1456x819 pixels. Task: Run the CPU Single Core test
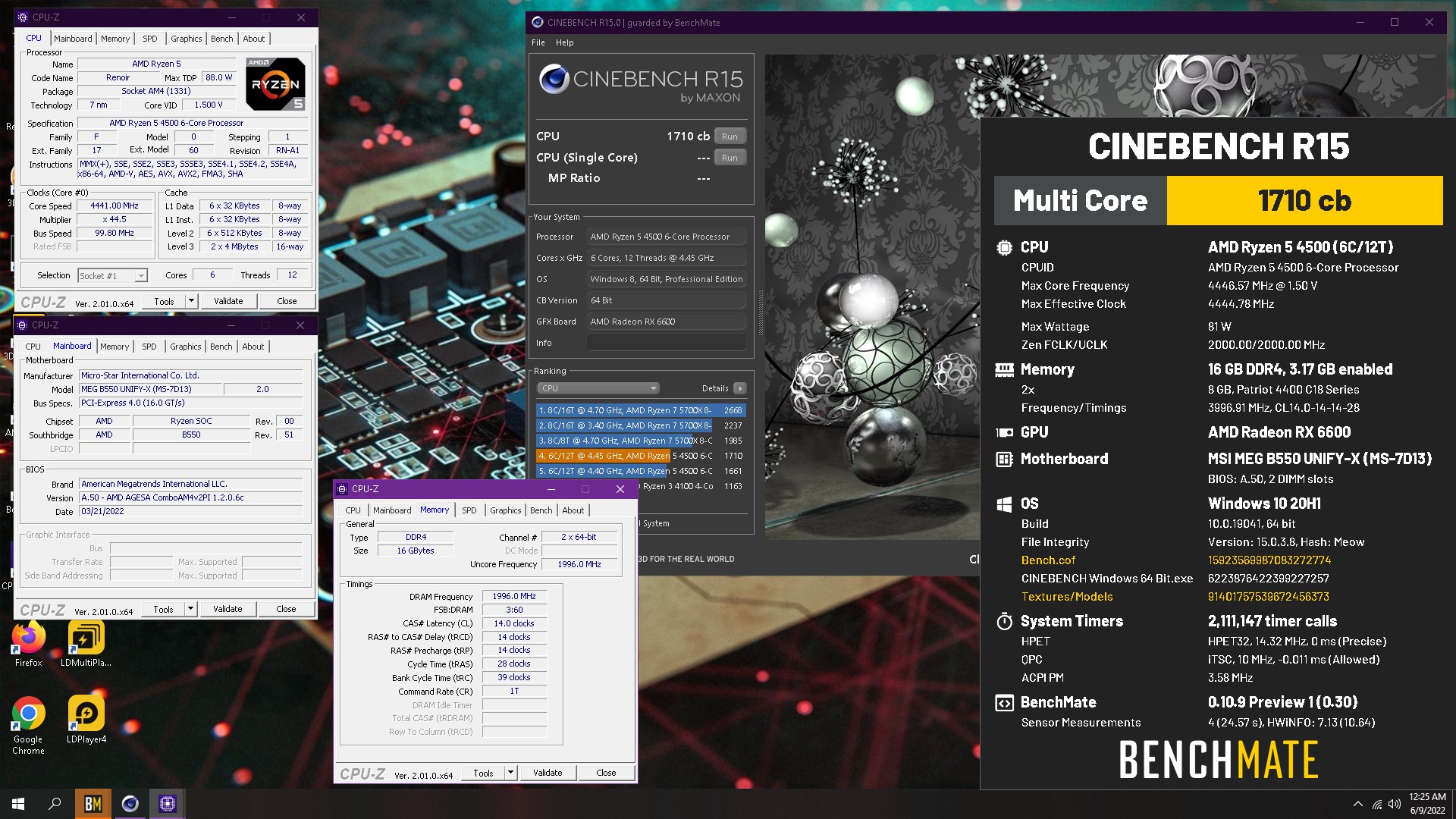pyautogui.click(x=730, y=158)
